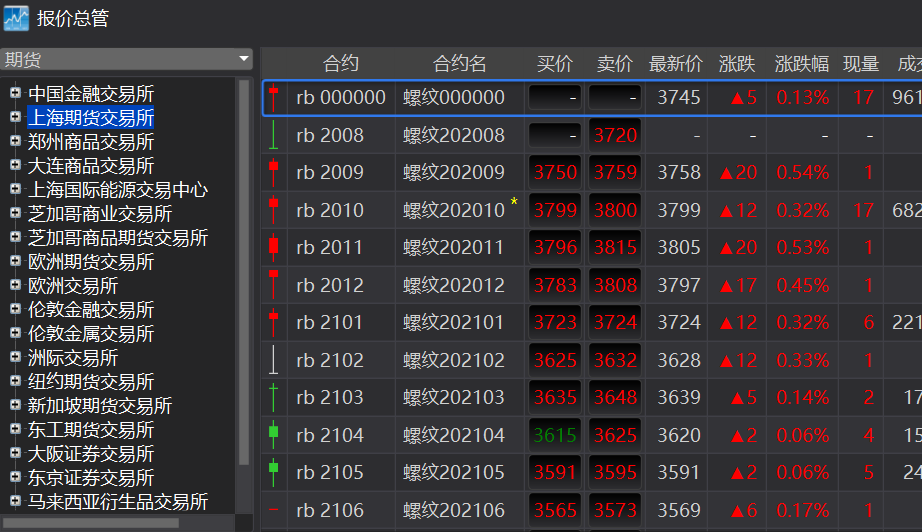Expand 中国金融交易所 tree node
The width and height of the screenshot is (922, 532).
15,92
